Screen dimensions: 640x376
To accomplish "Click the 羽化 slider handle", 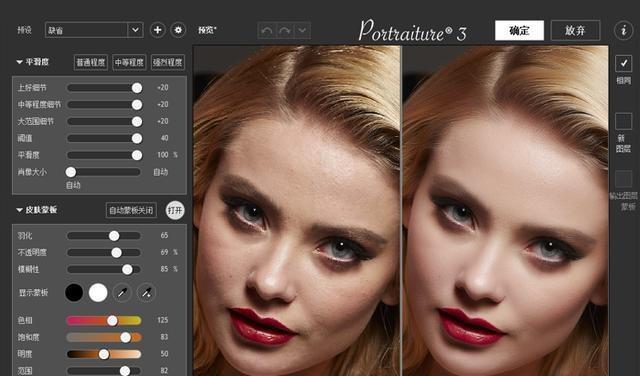I will coord(114,236).
